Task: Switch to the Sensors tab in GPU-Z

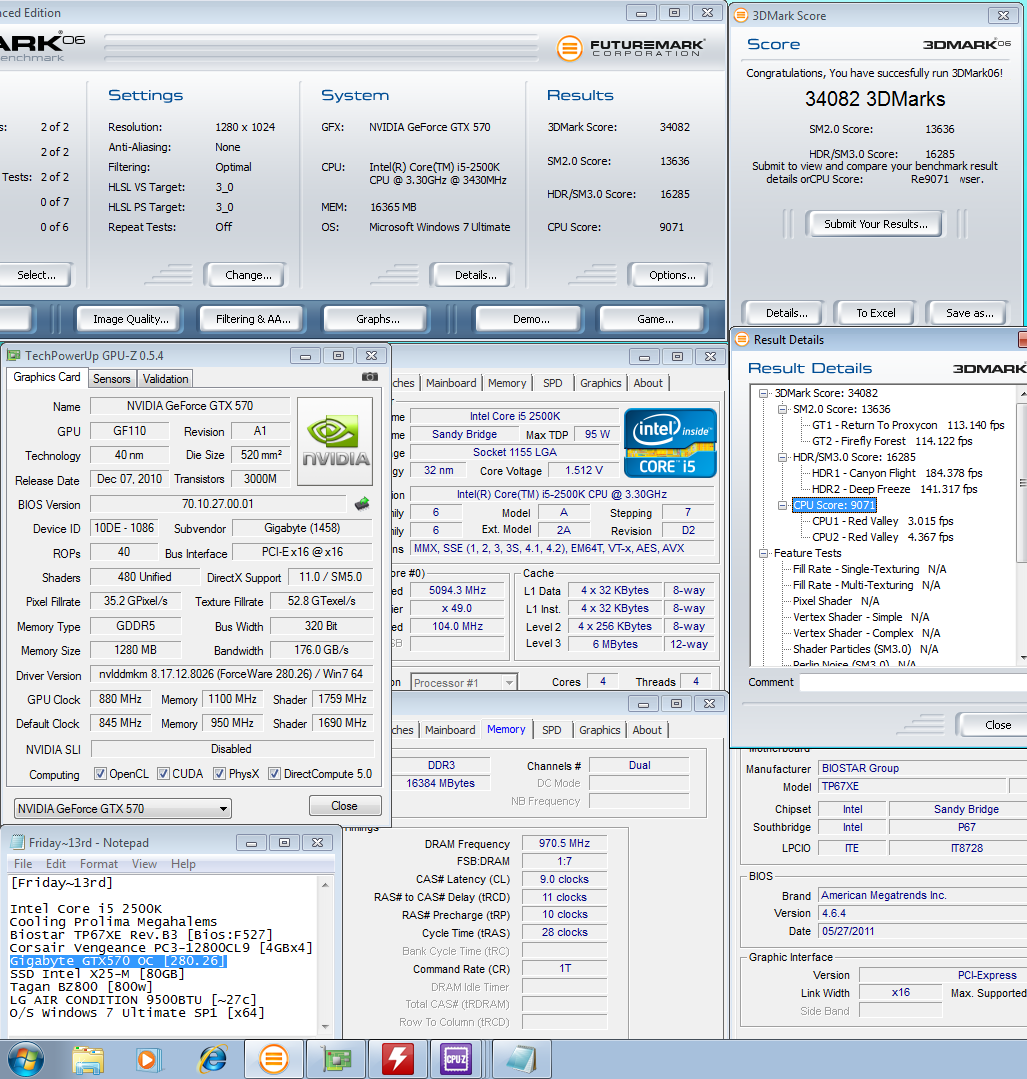Action: point(112,378)
